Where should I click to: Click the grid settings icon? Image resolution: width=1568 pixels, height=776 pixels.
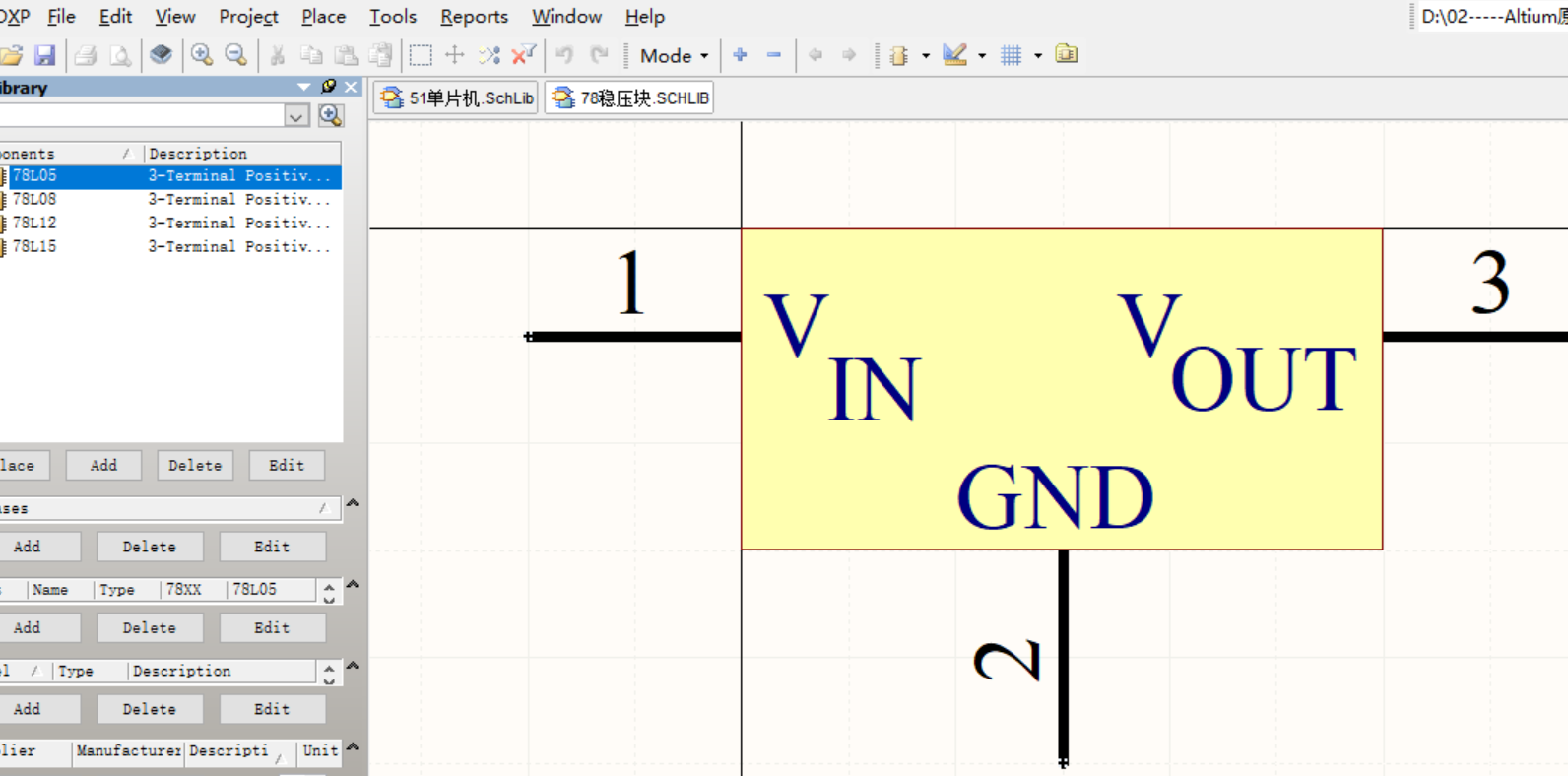pos(1011,55)
